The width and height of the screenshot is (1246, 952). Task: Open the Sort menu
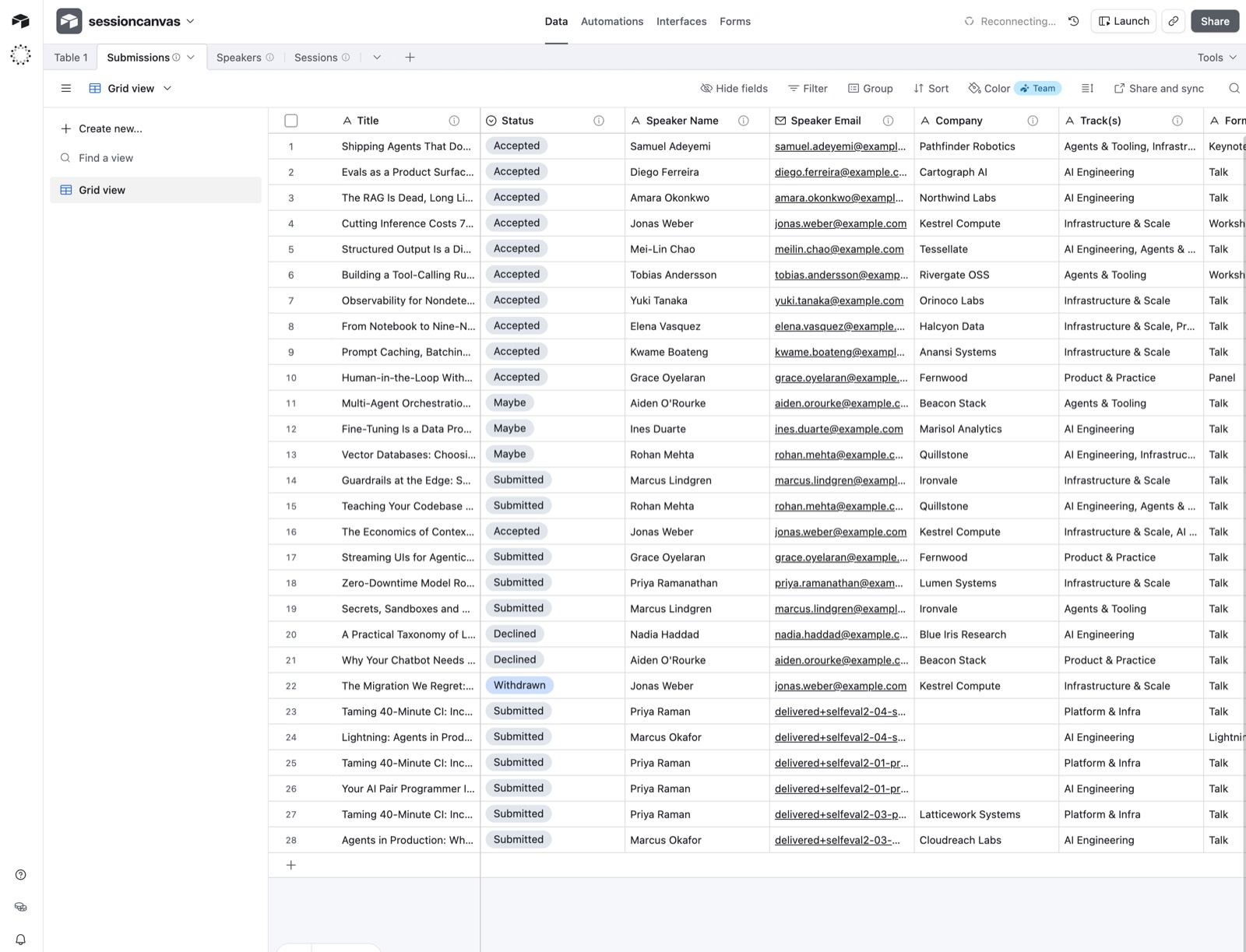[931, 88]
